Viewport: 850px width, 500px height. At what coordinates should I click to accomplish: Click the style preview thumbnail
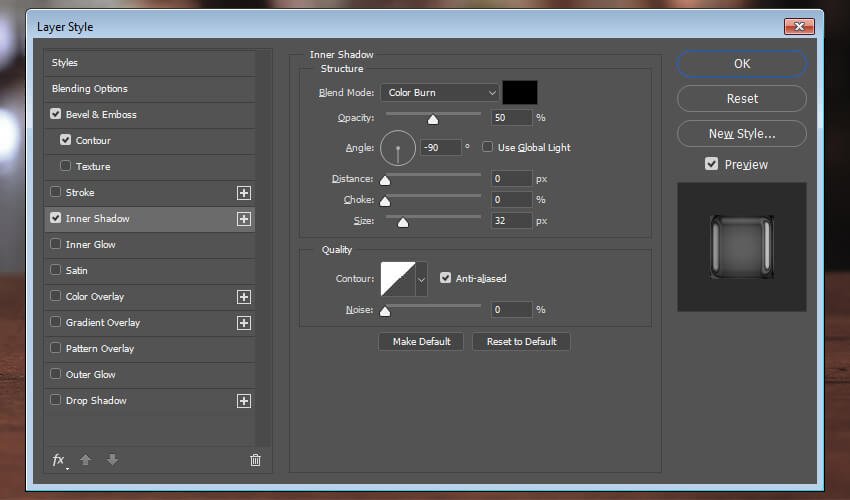[742, 247]
